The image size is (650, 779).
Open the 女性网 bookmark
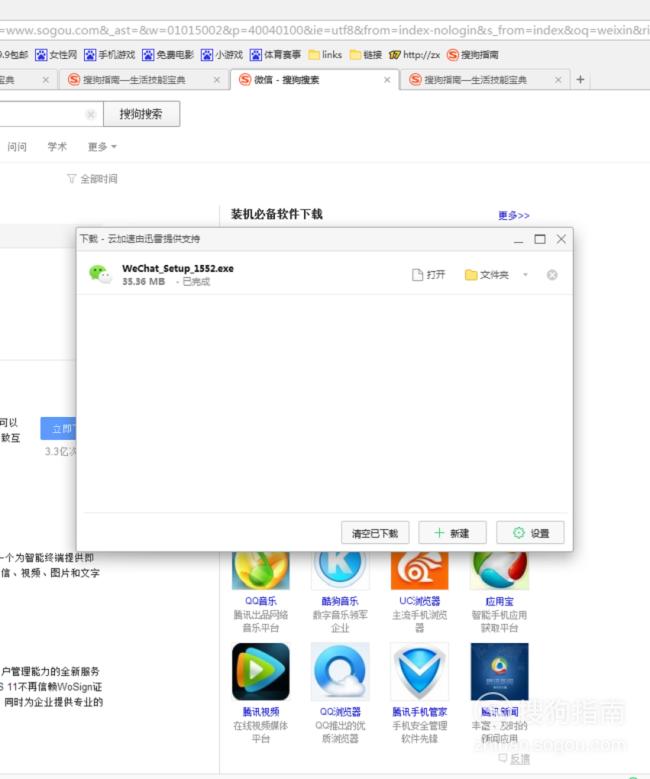pos(56,55)
